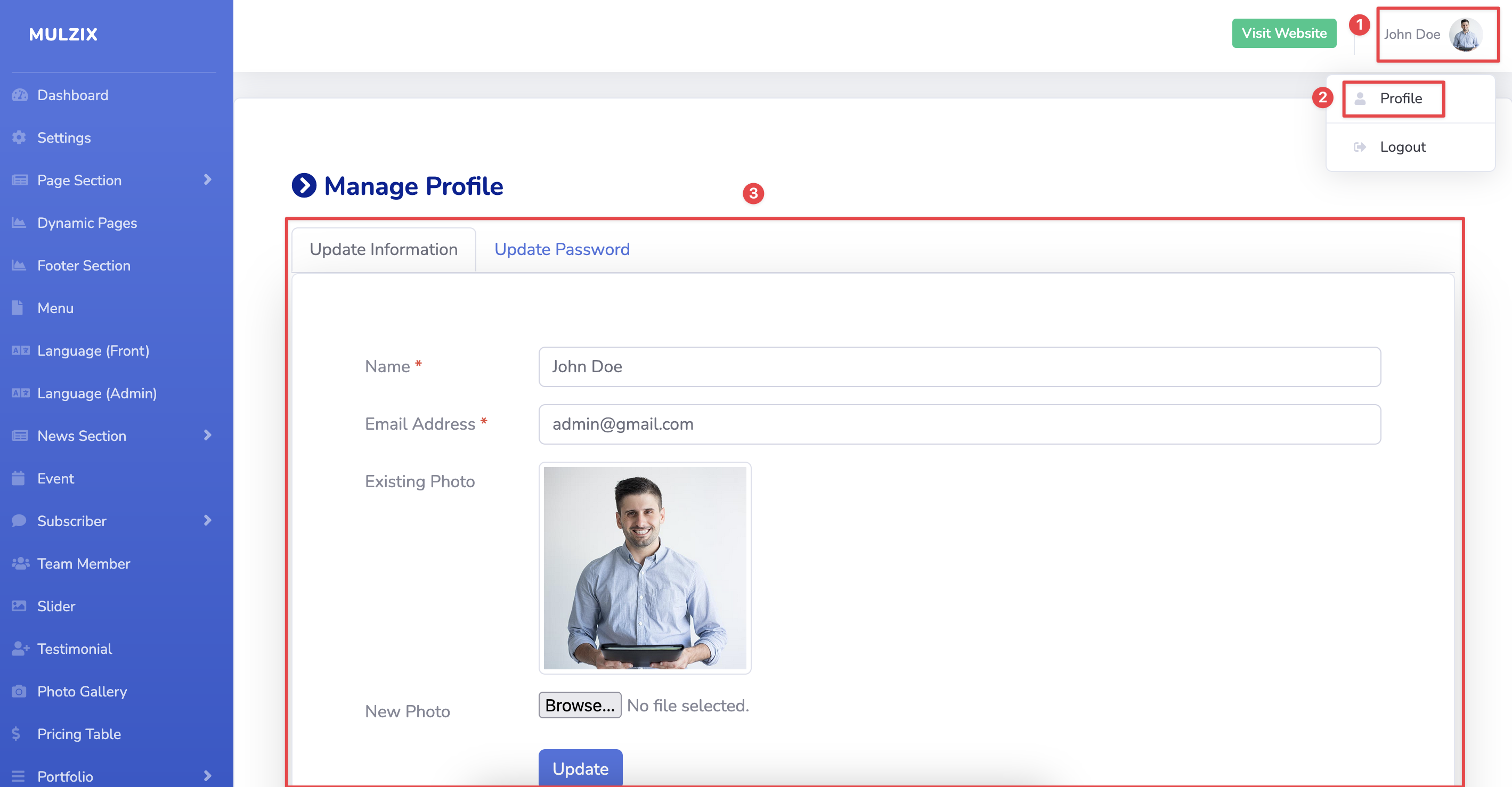Click into the Email Address field
1512x787 pixels.
coord(960,424)
